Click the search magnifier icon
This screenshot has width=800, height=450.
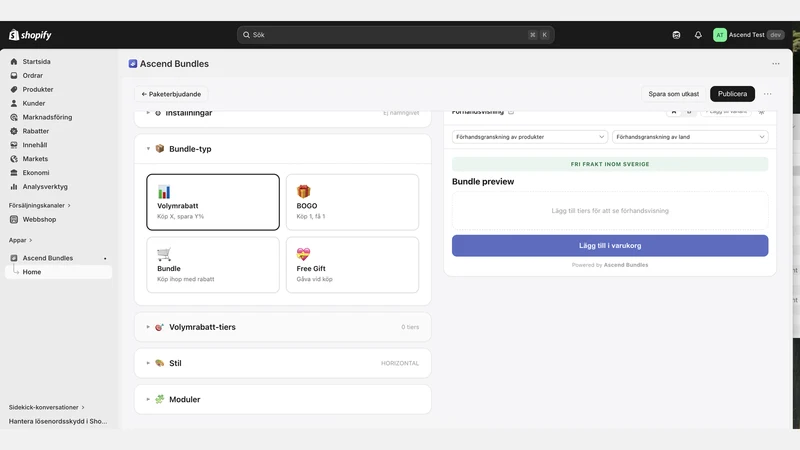click(x=246, y=35)
